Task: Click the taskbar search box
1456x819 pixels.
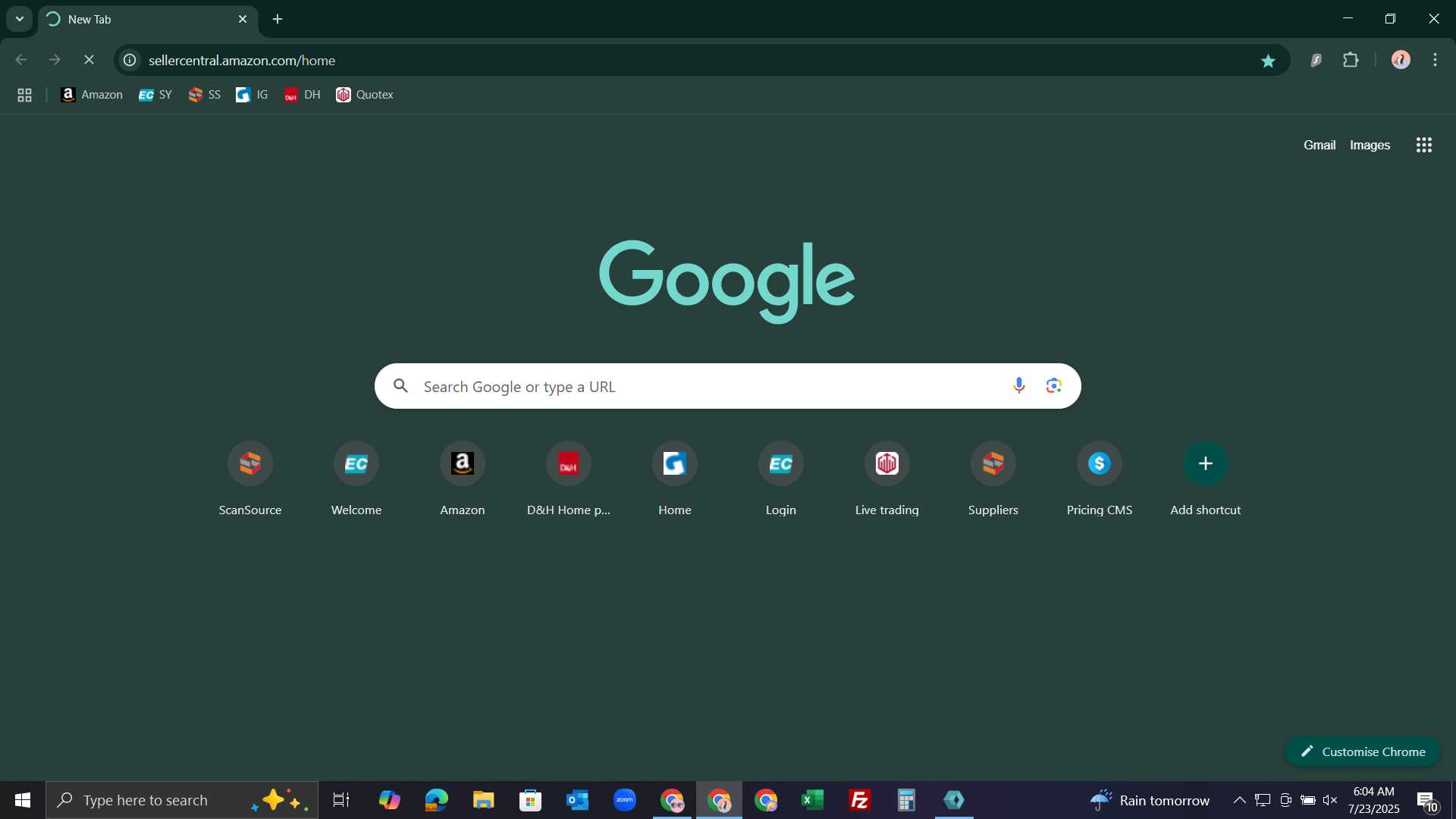Action: [182, 800]
